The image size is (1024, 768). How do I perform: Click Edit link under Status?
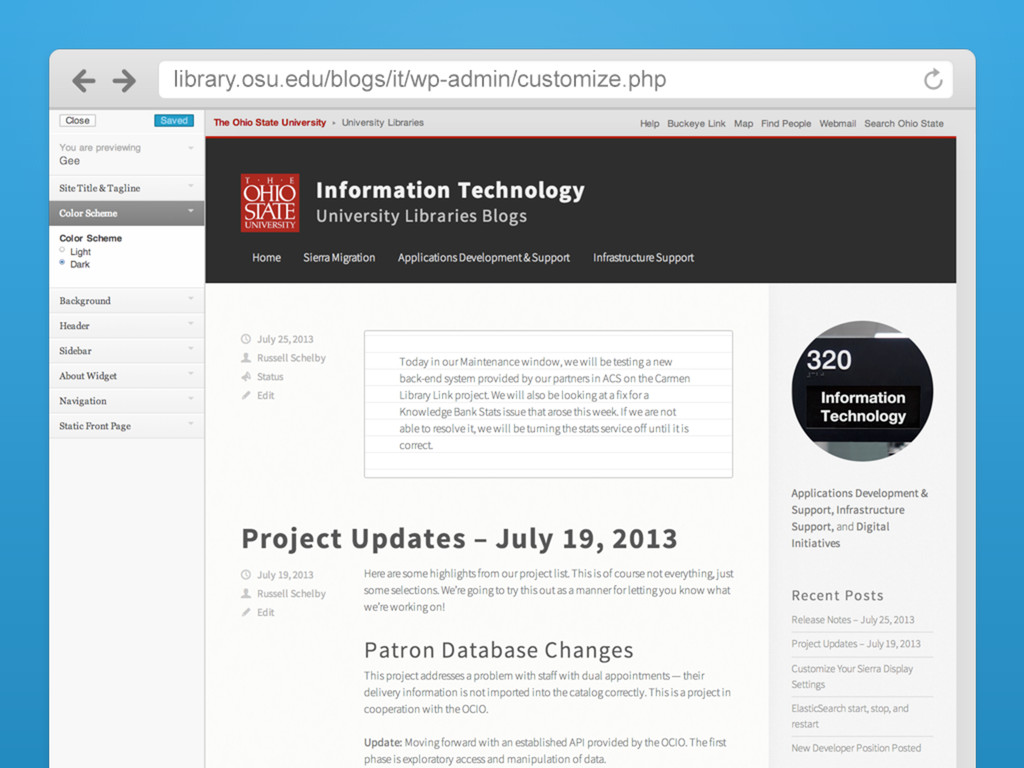coord(265,395)
